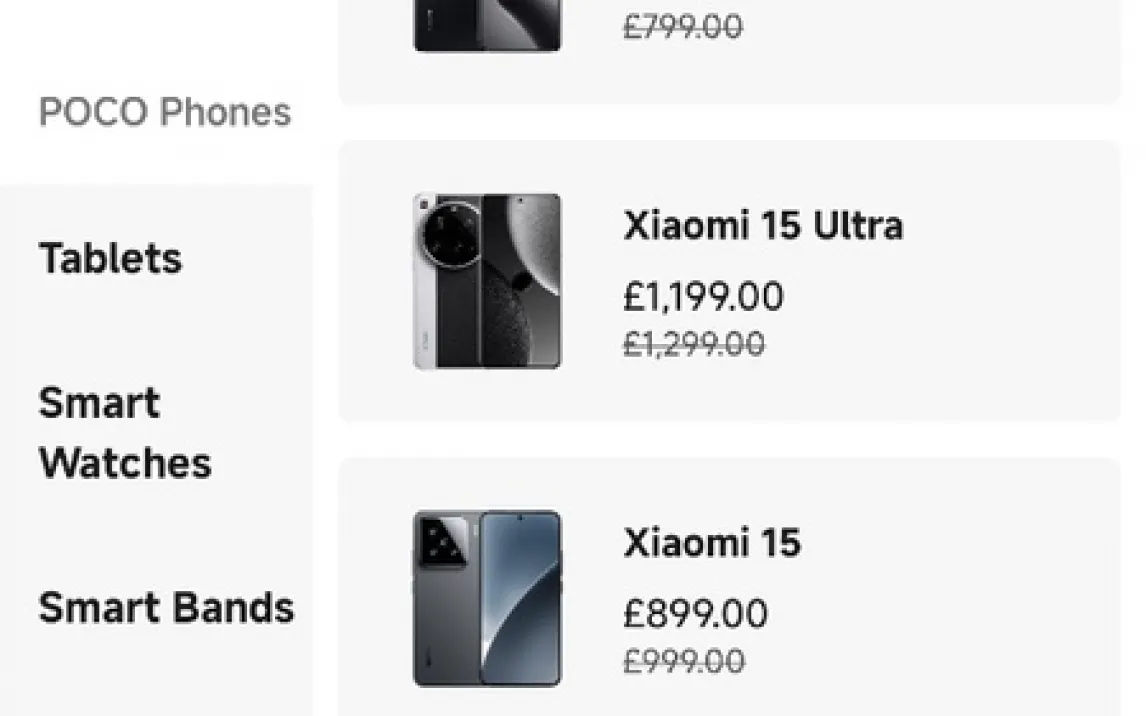Switch to the Smart Bands category

(166, 607)
